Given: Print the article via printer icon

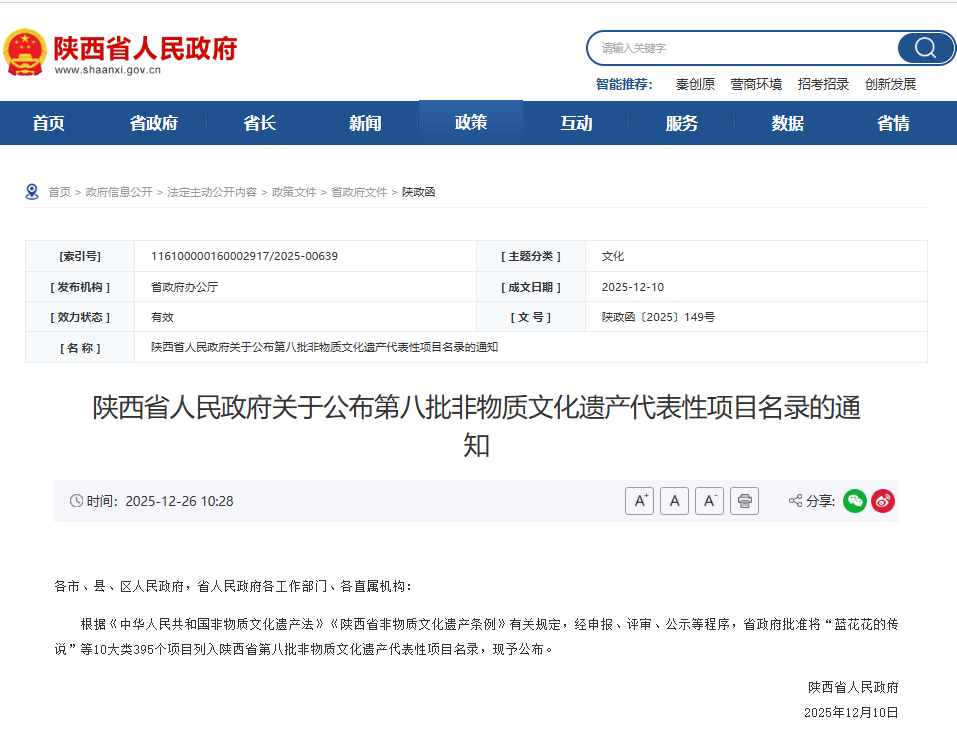Looking at the screenshot, I should (745, 501).
